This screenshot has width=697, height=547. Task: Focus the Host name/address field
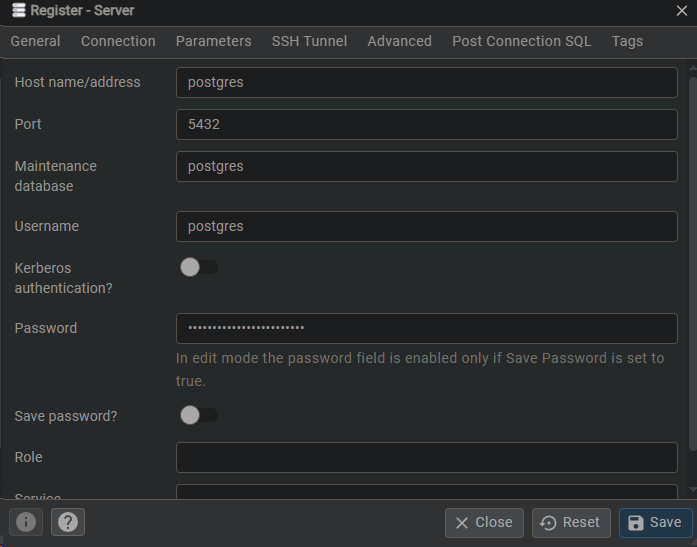point(426,82)
